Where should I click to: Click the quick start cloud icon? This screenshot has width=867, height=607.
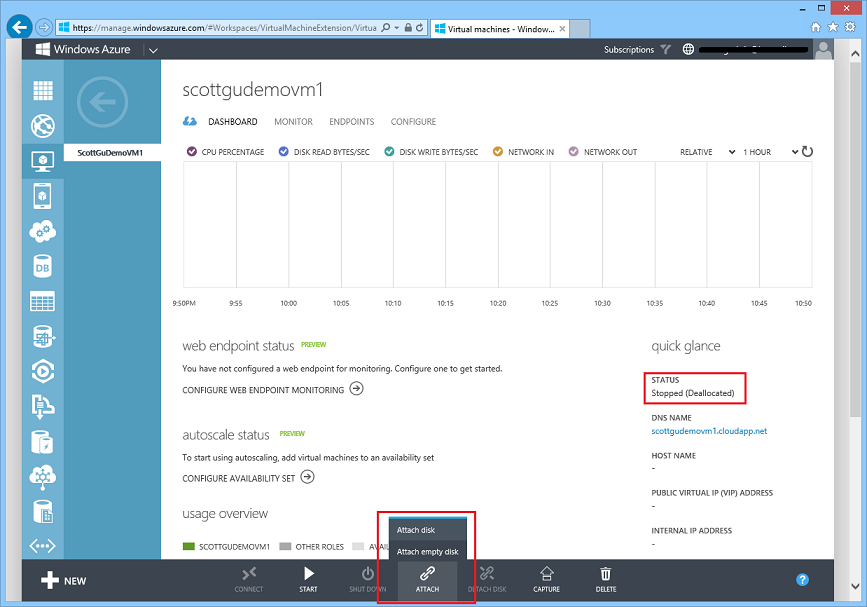point(190,122)
